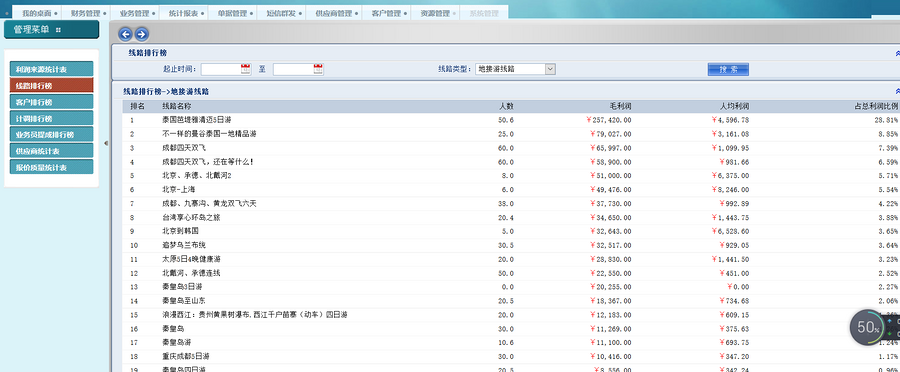Collapse the 线路排行榜 search panel chevron

click(897, 53)
